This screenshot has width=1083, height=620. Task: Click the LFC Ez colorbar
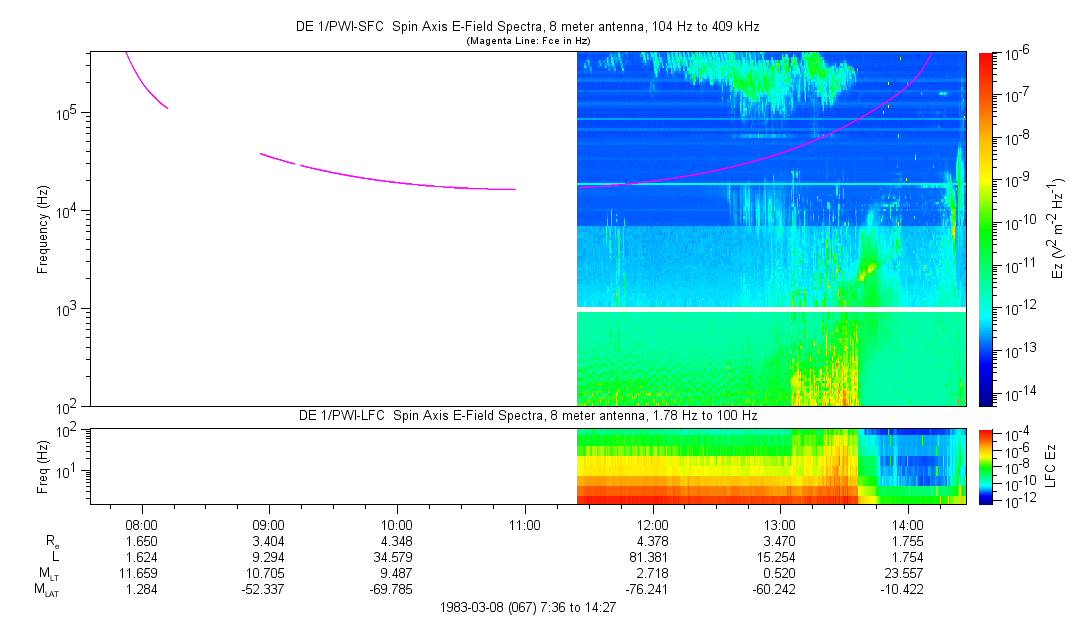coord(986,465)
